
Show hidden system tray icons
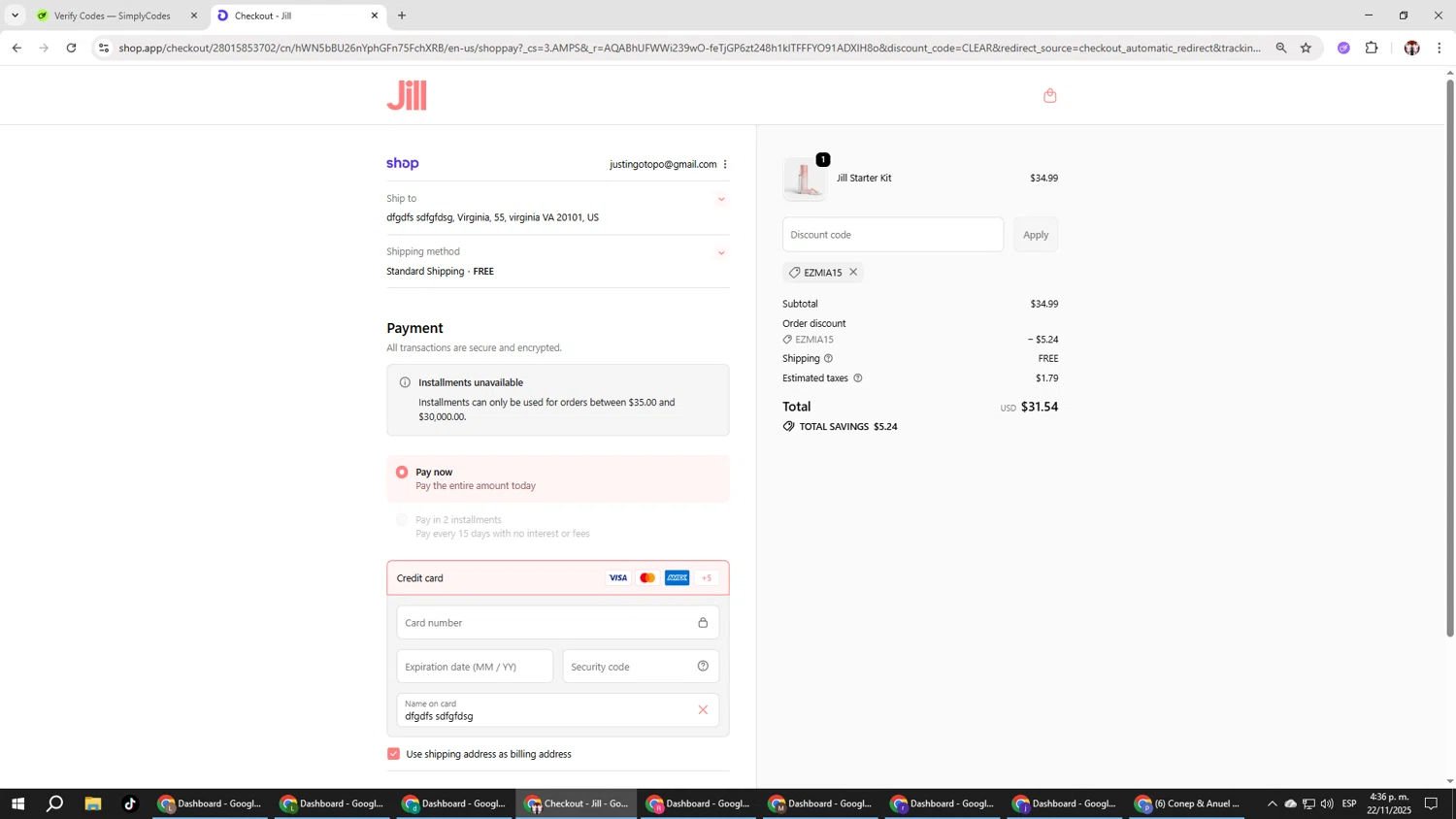1272,803
